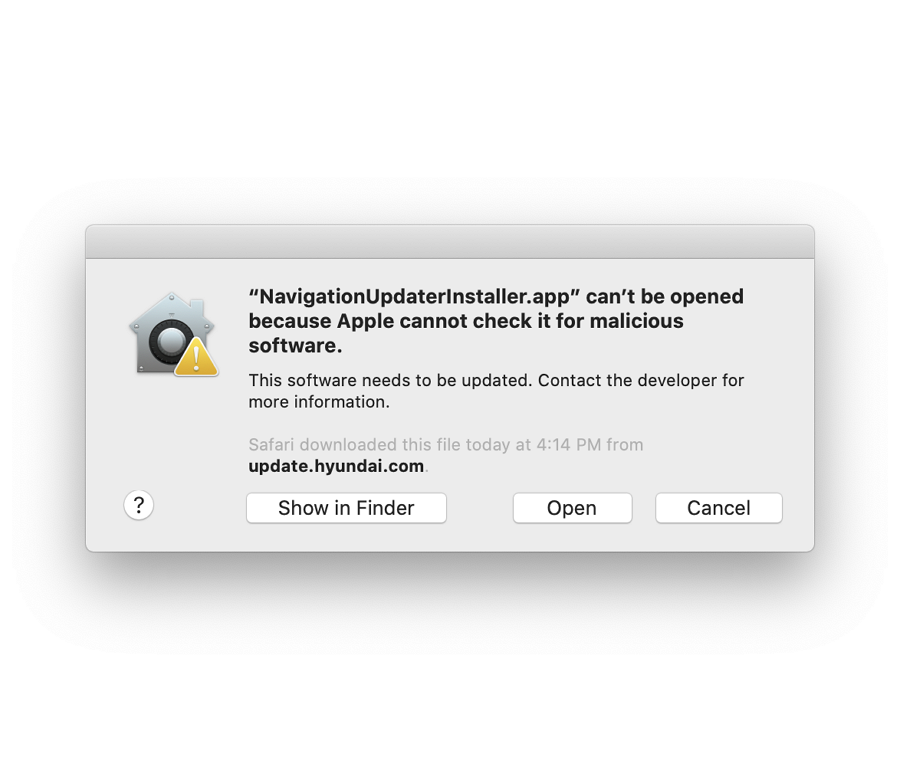
Task: Reveal the app with Show in Finder
Action: coord(346,508)
